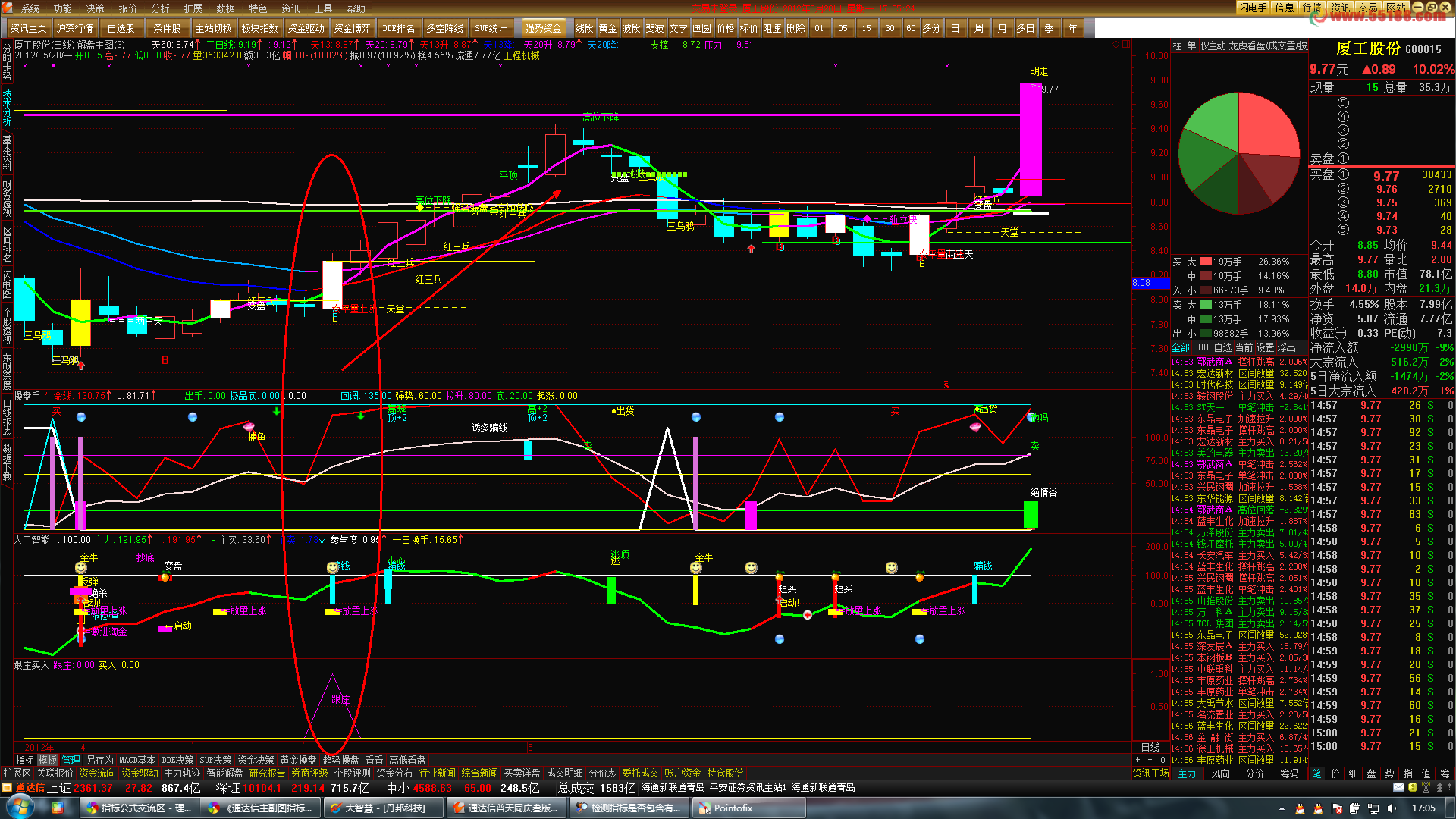The width and height of the screenshot is (1456, 819).
Task: Open Windows Start menu orb
Action: (x=20, y=808)
